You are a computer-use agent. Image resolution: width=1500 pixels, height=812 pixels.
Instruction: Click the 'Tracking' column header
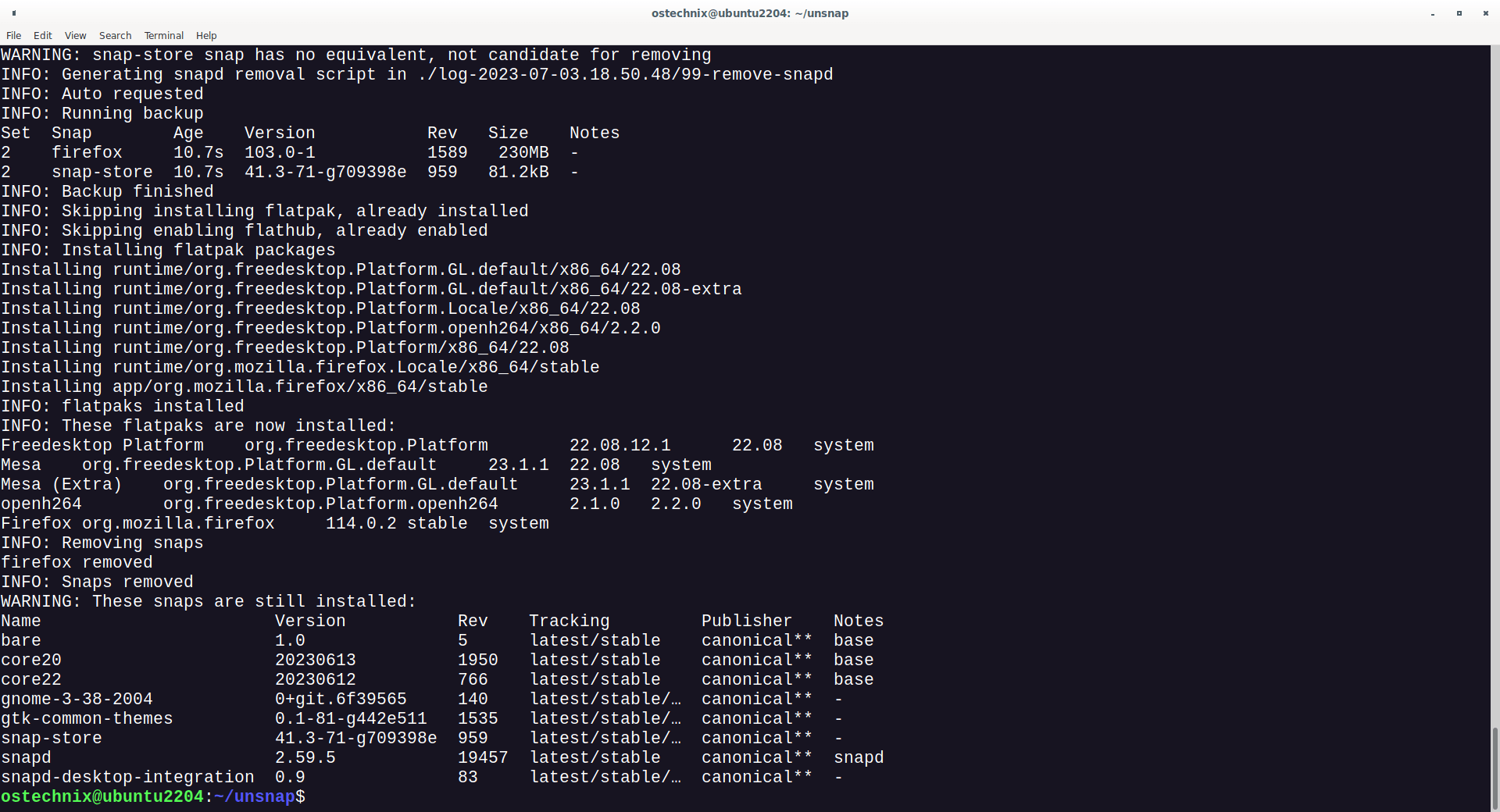570,621
